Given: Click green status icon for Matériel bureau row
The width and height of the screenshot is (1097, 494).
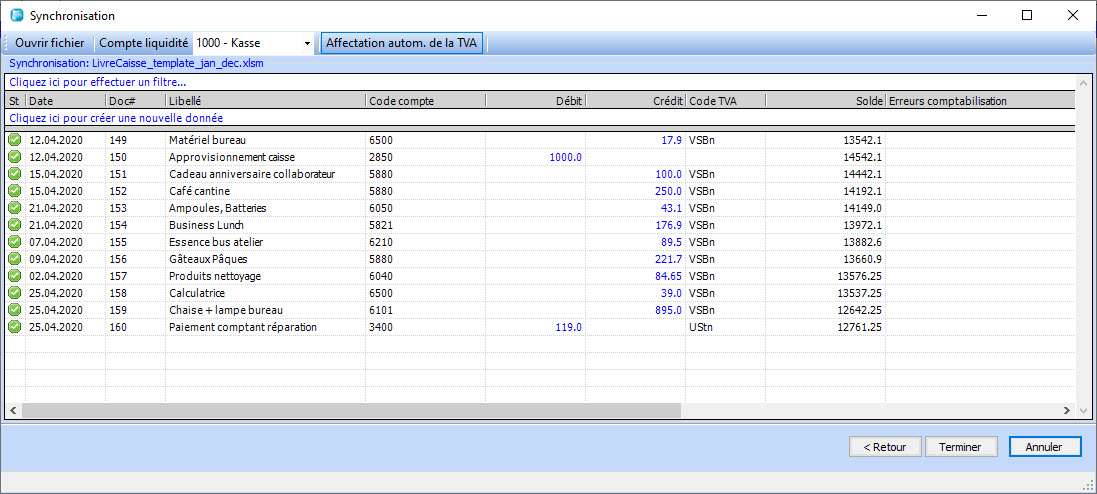Looking at the screenshot, I should click(14, 140).
